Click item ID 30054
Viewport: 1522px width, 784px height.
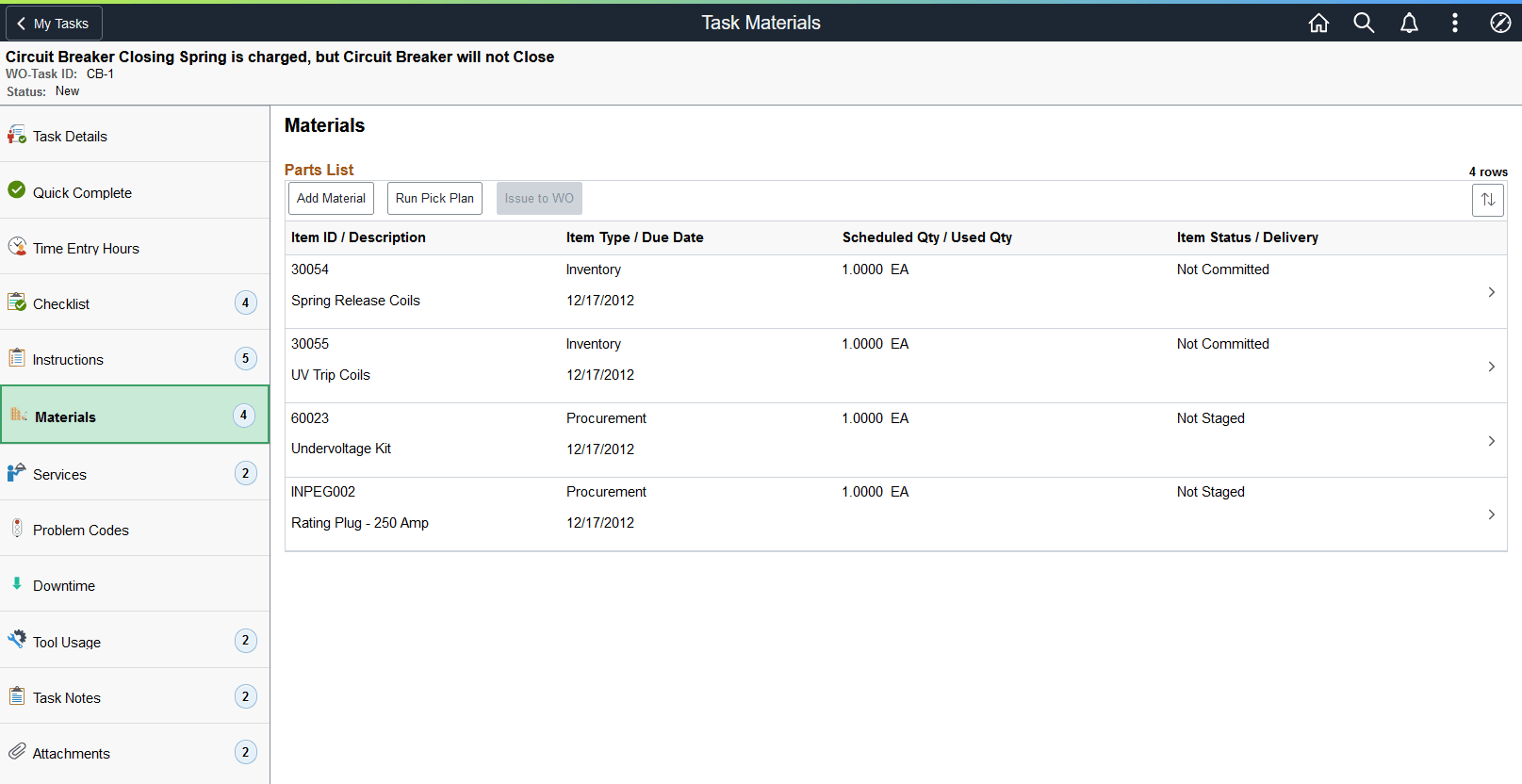click(310, 269)
